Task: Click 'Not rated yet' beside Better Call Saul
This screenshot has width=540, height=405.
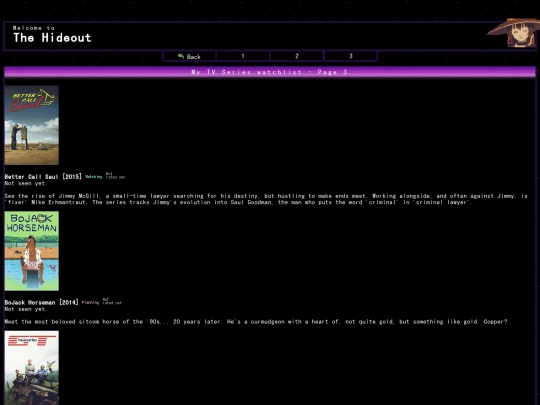Action: coord(115,176)
